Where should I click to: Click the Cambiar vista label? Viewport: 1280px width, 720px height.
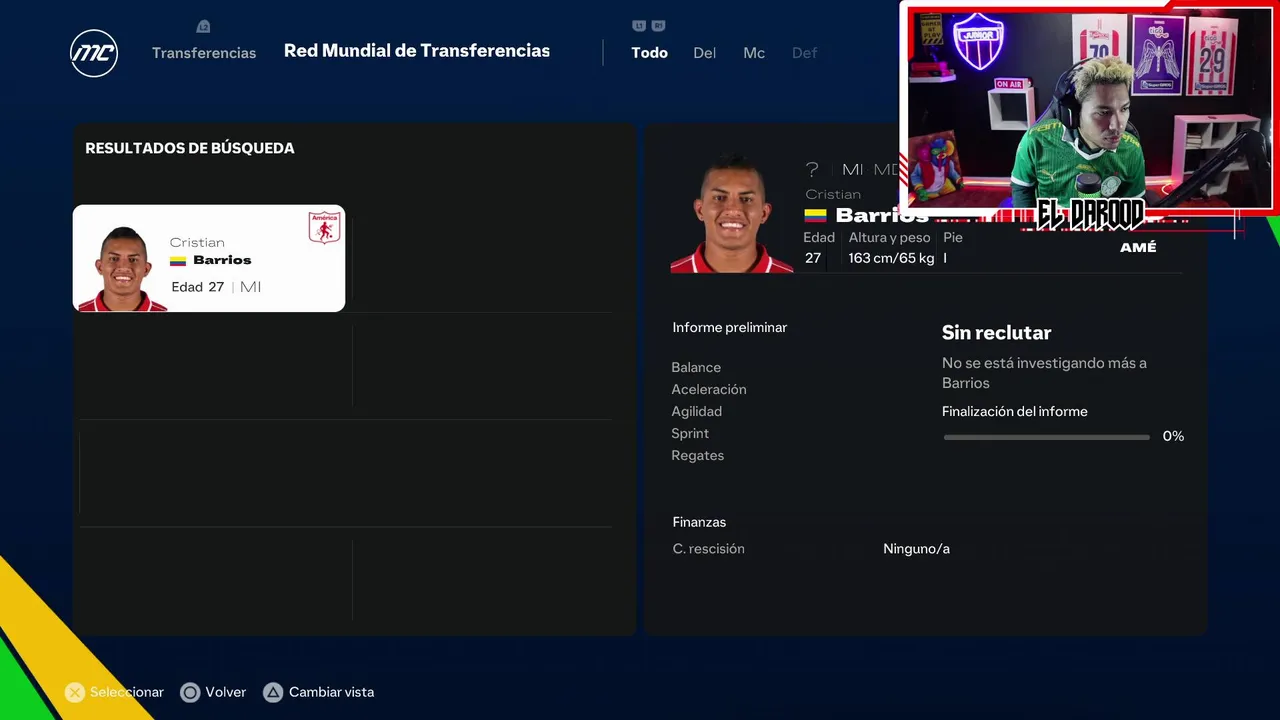[x=331, y=692]
